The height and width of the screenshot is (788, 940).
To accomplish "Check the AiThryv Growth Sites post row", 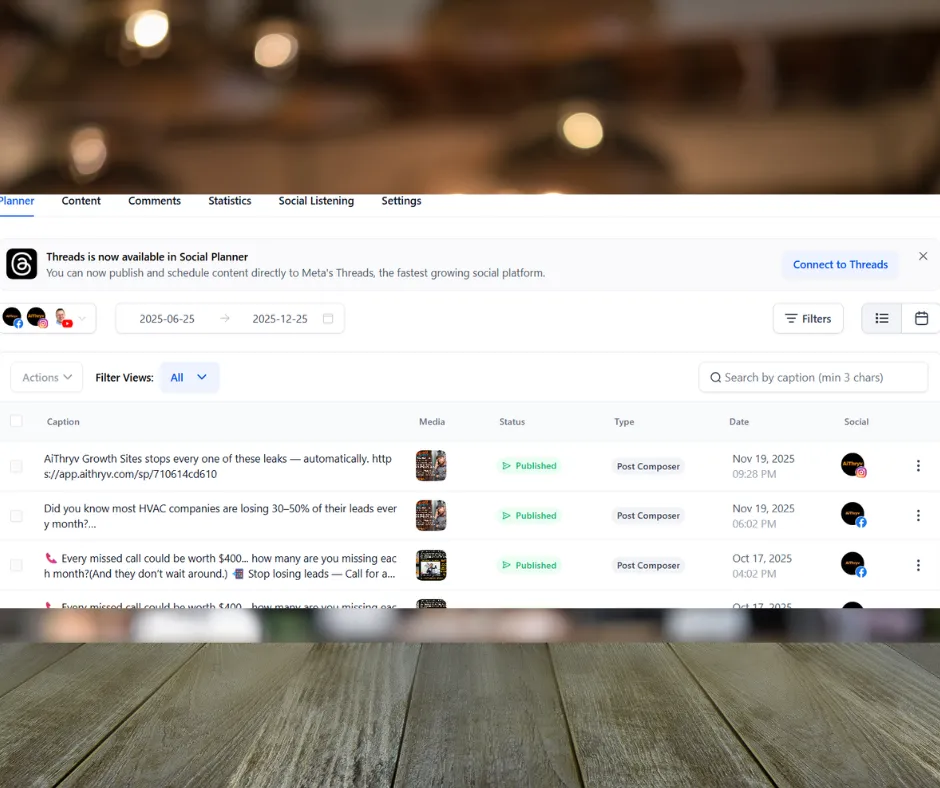I will click(16, 466).
